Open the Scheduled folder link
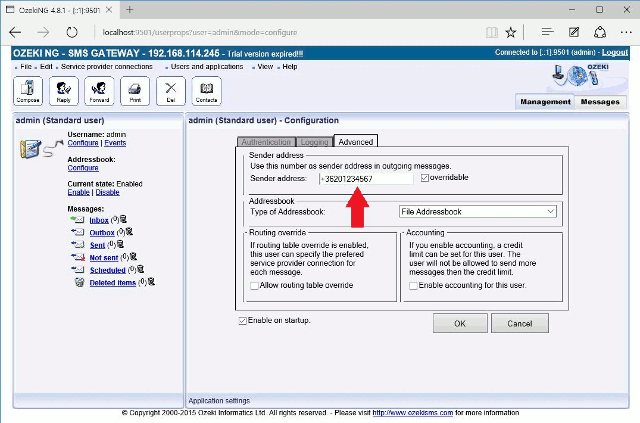This screenshot has width=640, height=423. [x=107, y=270]
